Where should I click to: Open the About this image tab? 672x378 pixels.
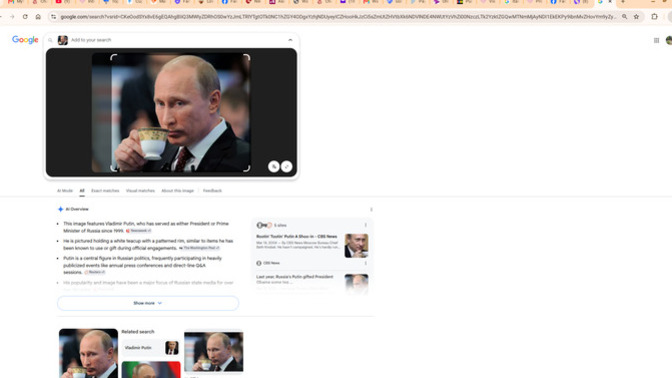click(177, 191)
